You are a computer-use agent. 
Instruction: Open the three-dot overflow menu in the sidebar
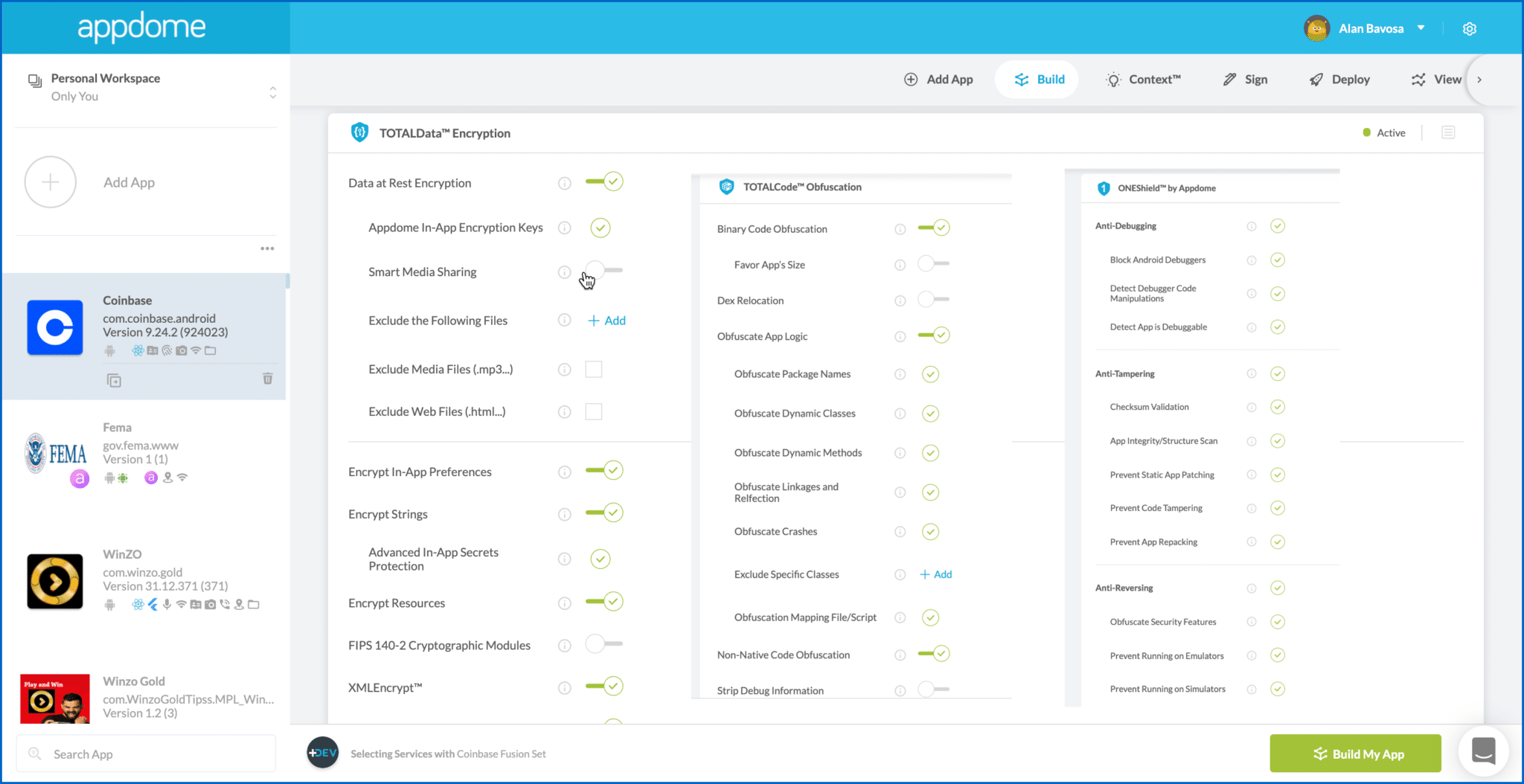point(267,248)
